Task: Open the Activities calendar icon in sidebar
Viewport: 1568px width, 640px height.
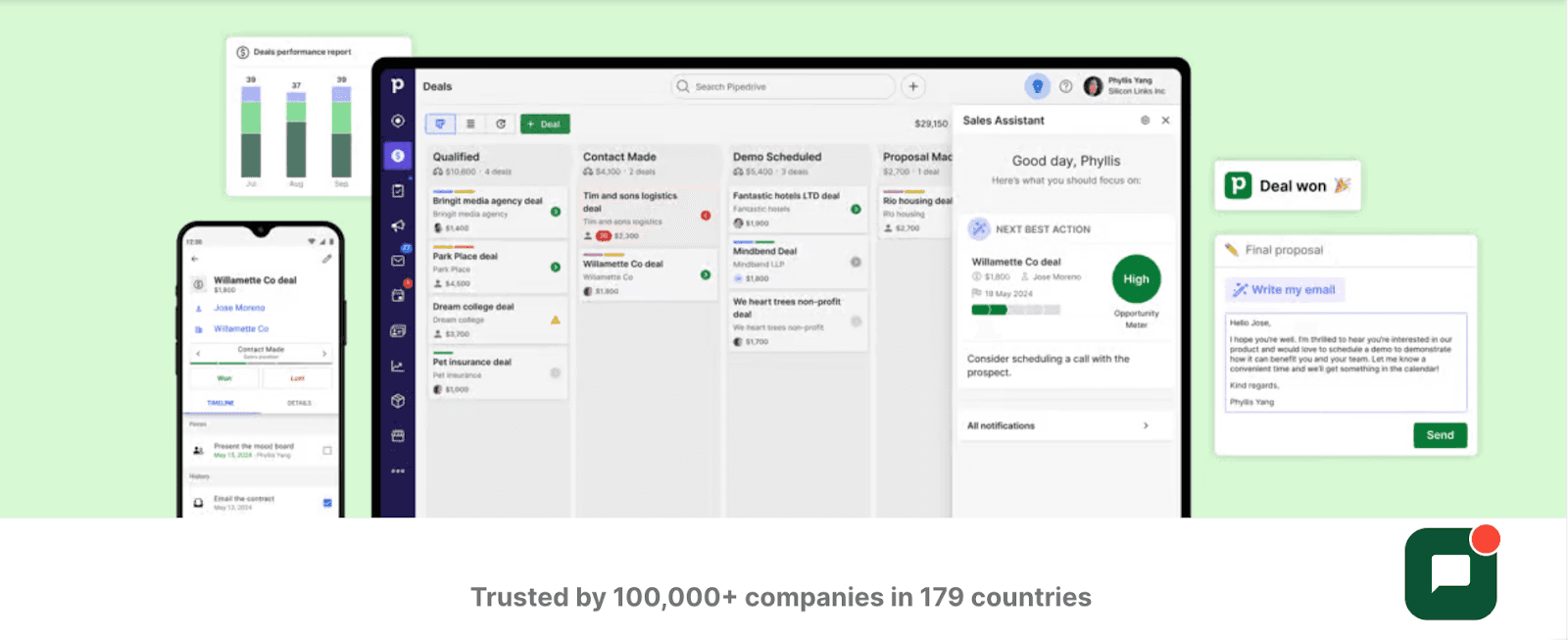Action: (398, 295)
